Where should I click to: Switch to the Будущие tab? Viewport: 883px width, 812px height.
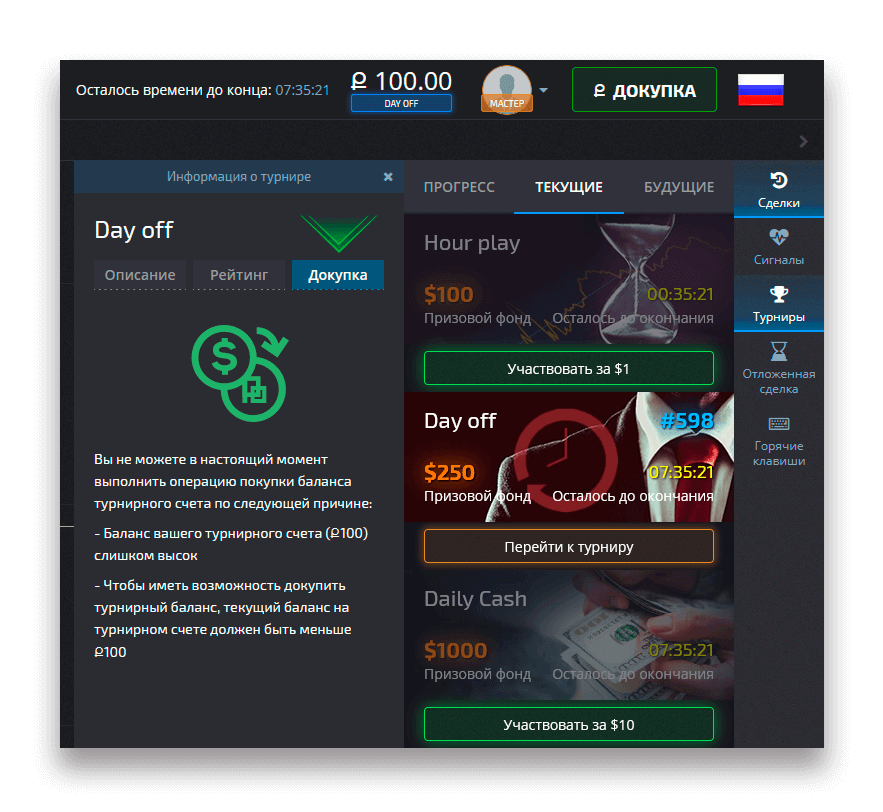point(679,187)
